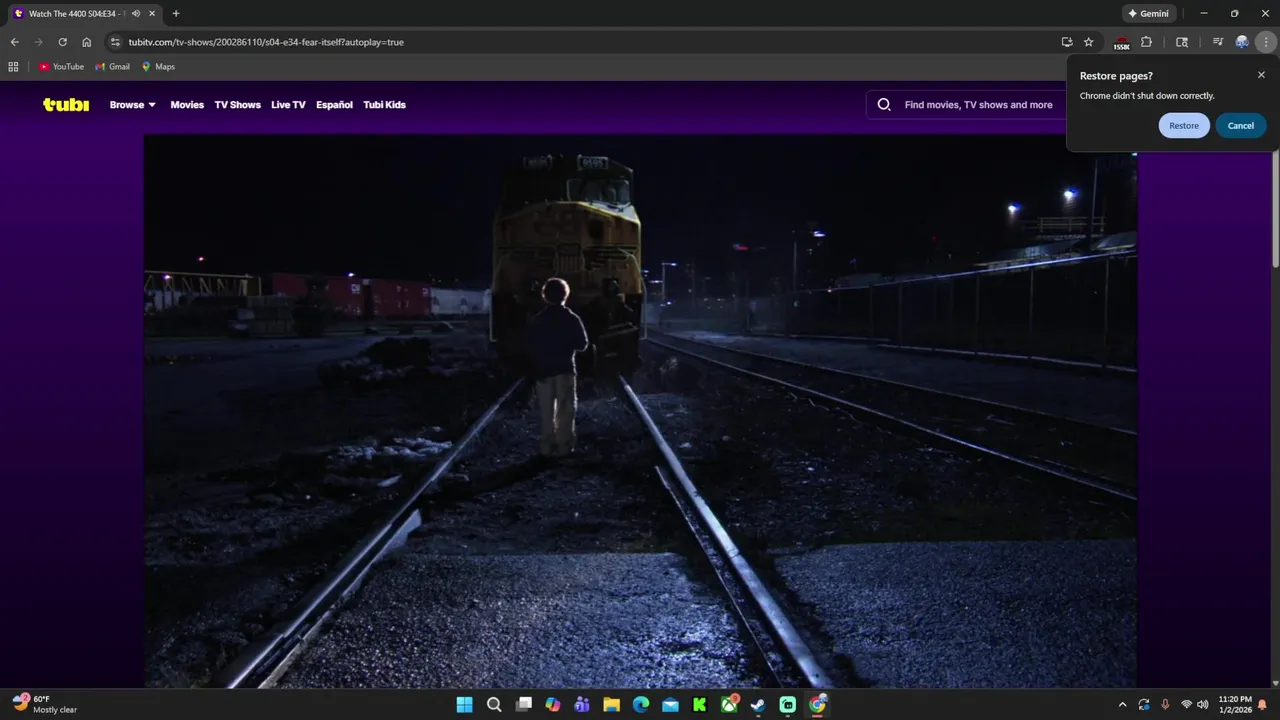Viewport: 1280px width, 720px height.
Task: Mute the tab via speaker icon
Action: point(136,14)
